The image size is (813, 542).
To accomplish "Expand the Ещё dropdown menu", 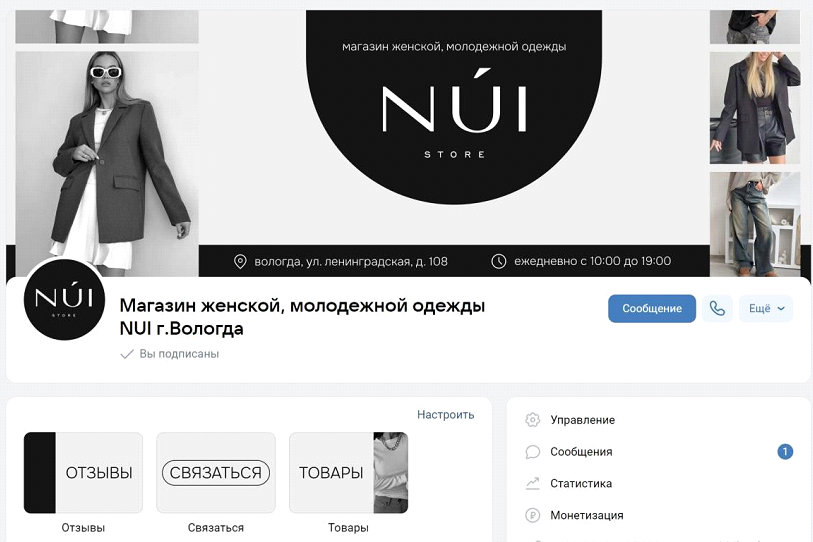I will (766, 309).
